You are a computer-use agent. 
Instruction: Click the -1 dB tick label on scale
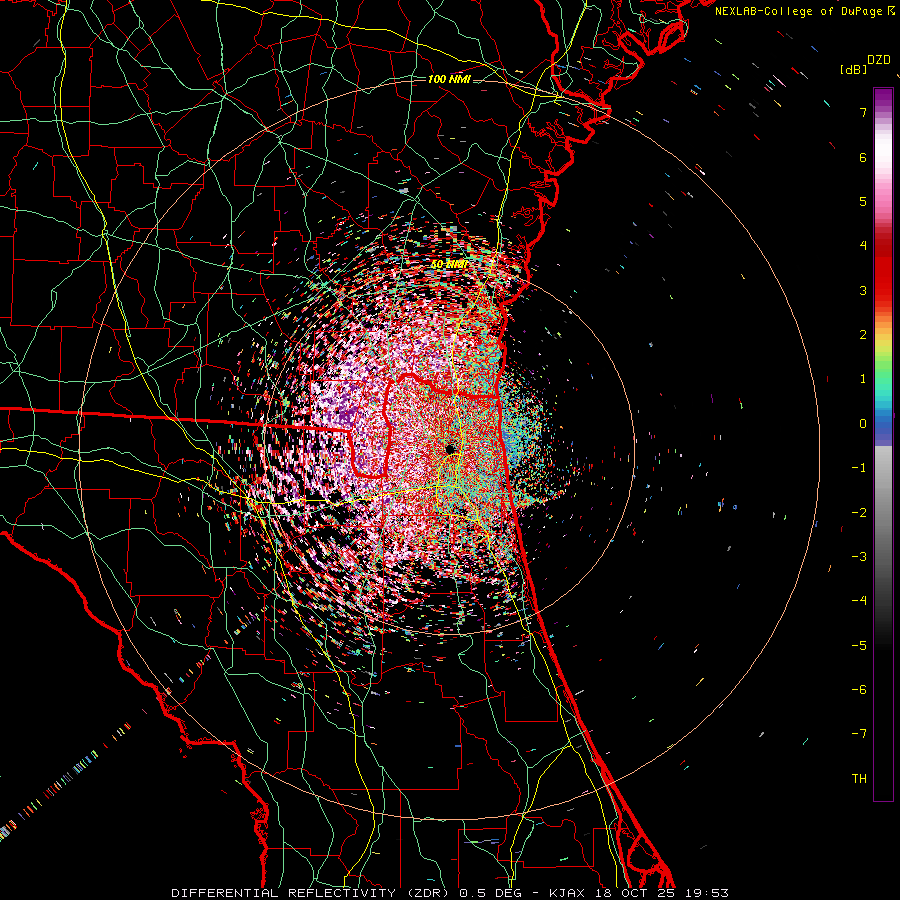click(x=859, y=468)
